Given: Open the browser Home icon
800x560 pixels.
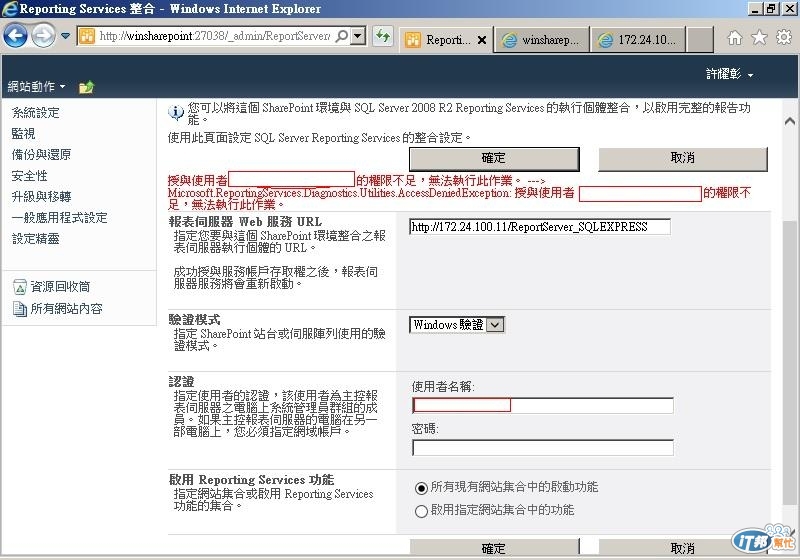Looking at the screenshot, I should (x=735, y=37).
